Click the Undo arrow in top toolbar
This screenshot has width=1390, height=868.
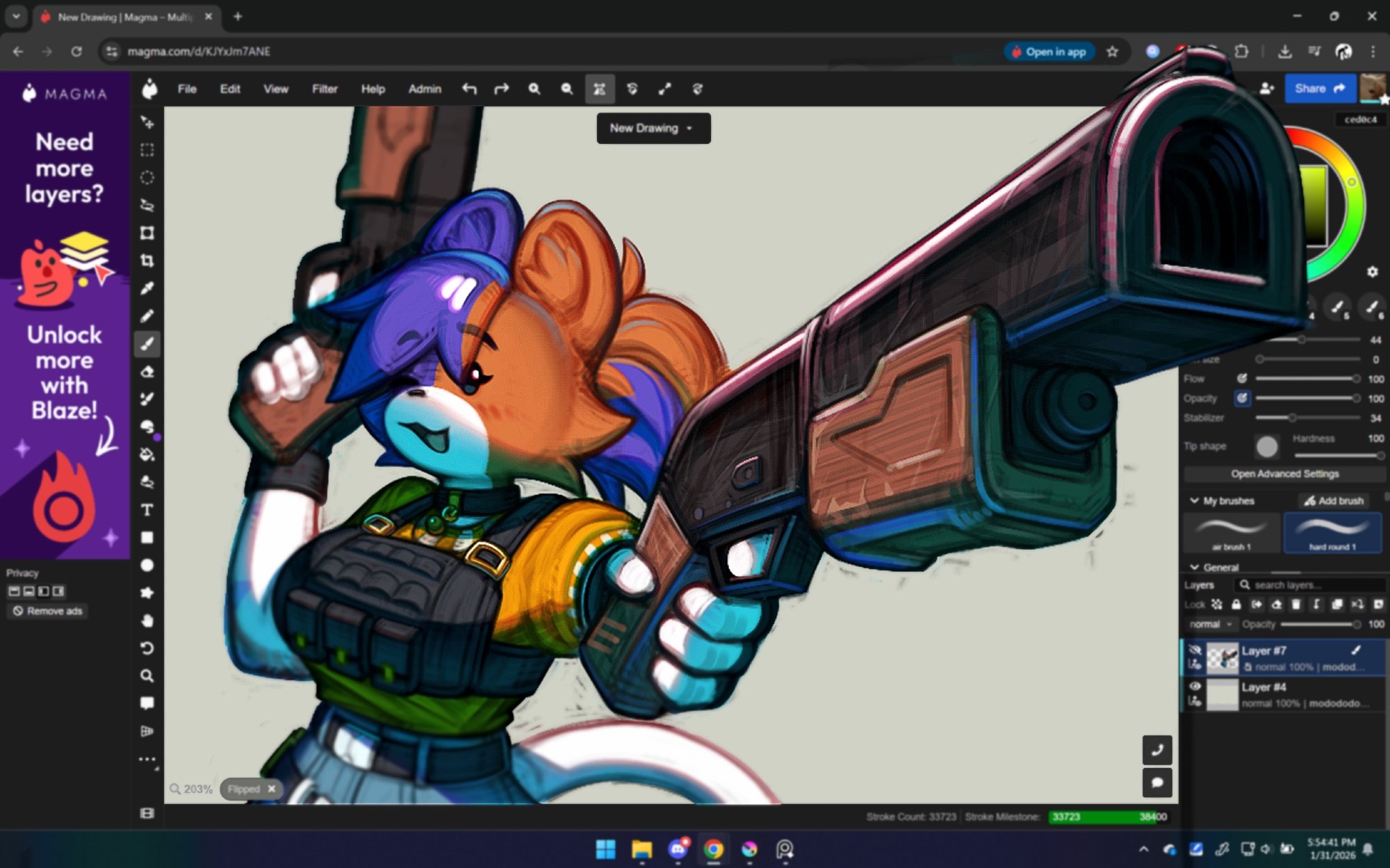pyautogui.click(x=469, y=89)
